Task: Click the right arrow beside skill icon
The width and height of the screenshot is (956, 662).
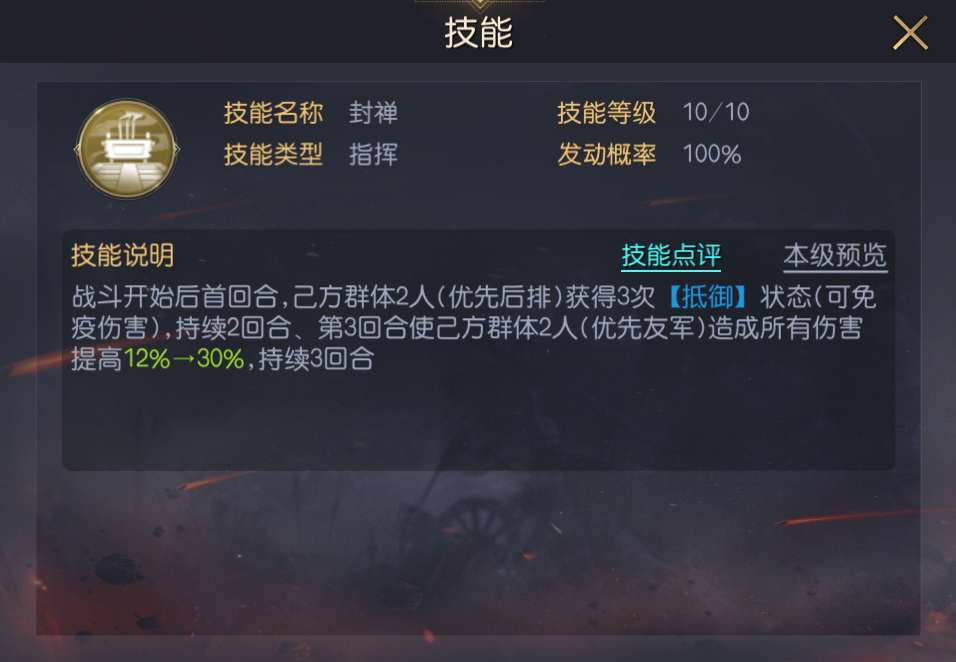Action: pyautogui.click(x=177, y=149)
